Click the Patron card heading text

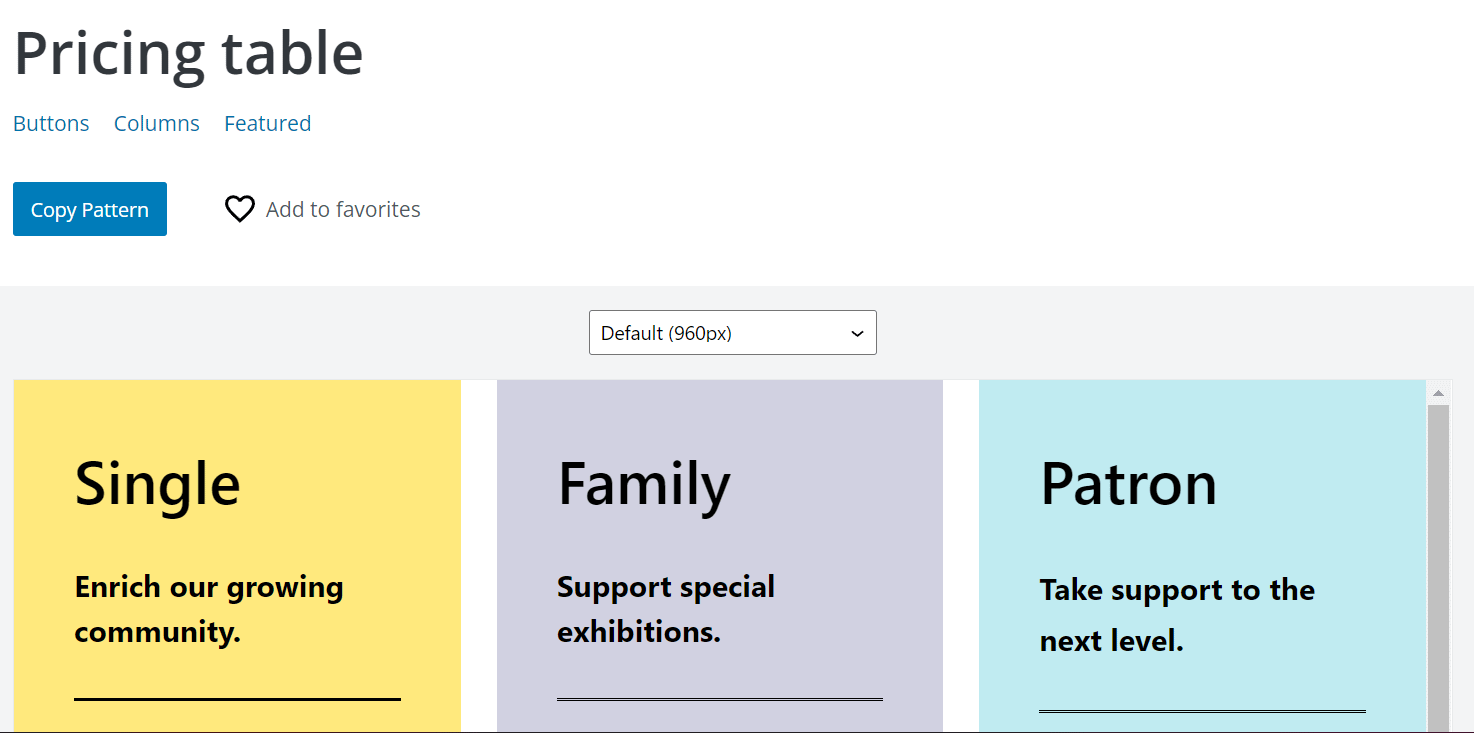[1129, 484]
